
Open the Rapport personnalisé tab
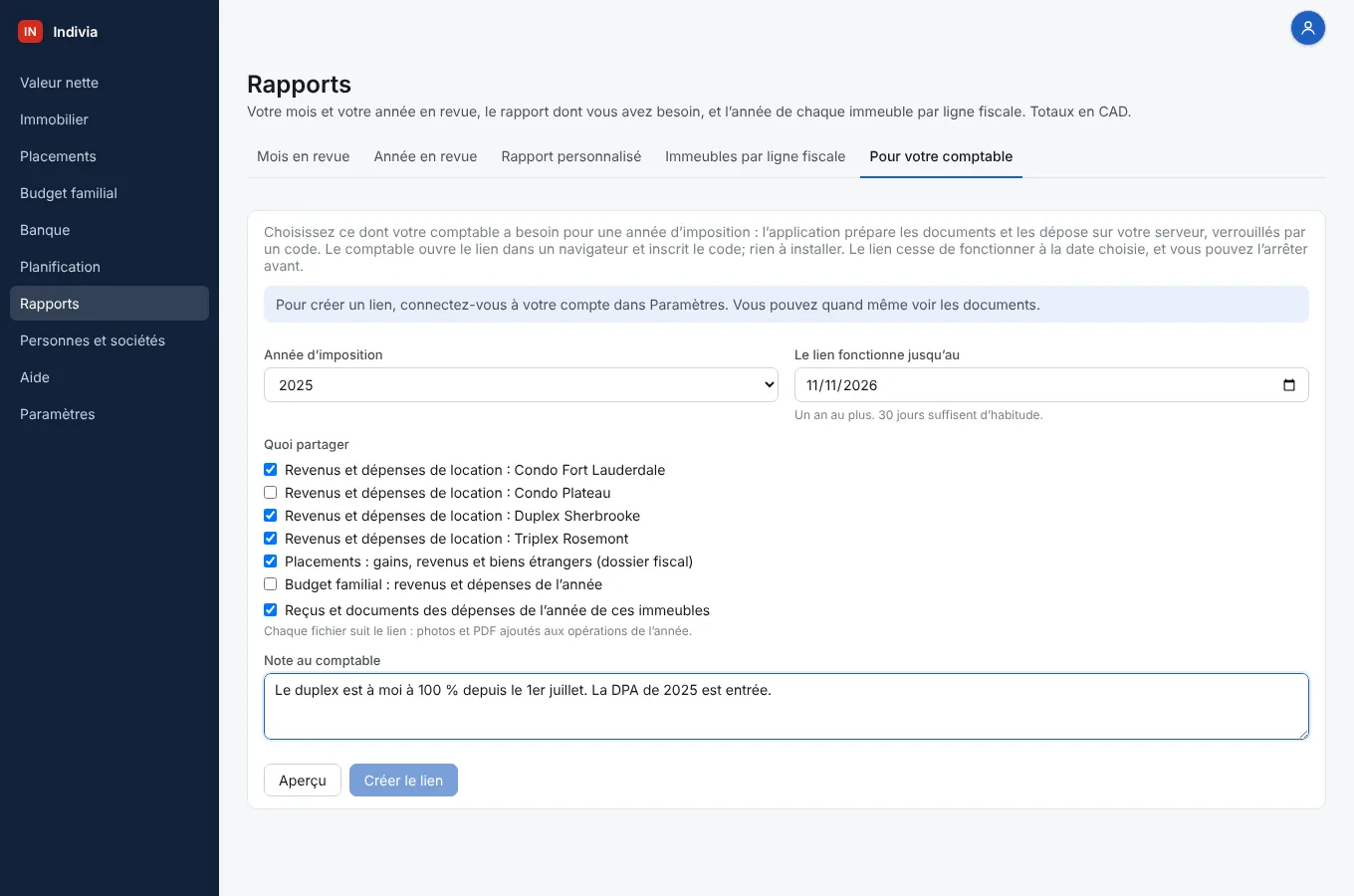[x=571, y=156]
